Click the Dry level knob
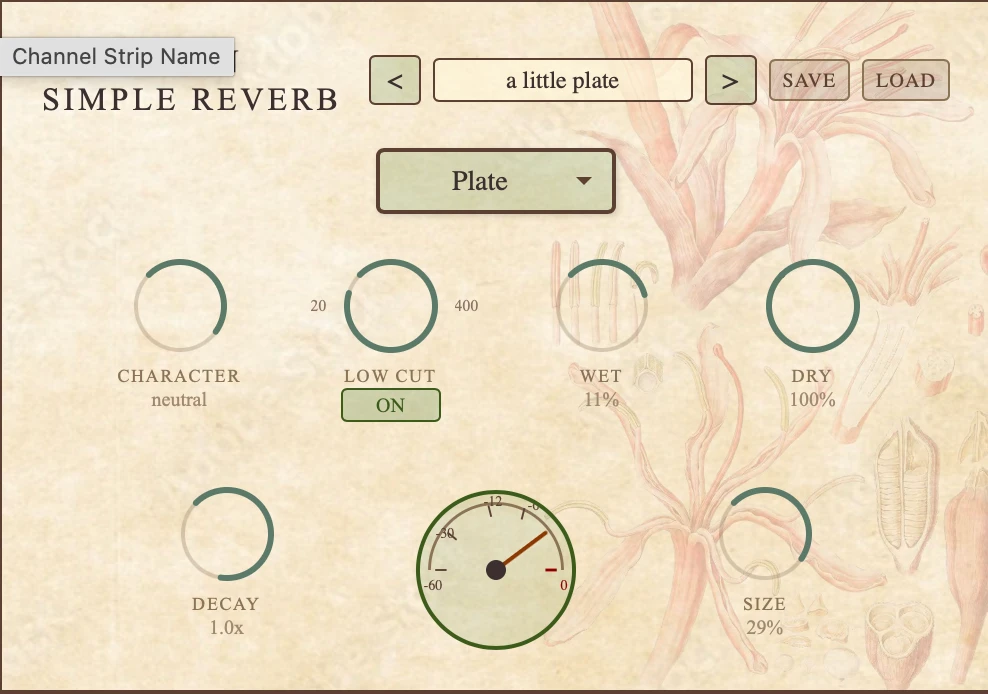988x694 pixels. [x=812, y=306]
